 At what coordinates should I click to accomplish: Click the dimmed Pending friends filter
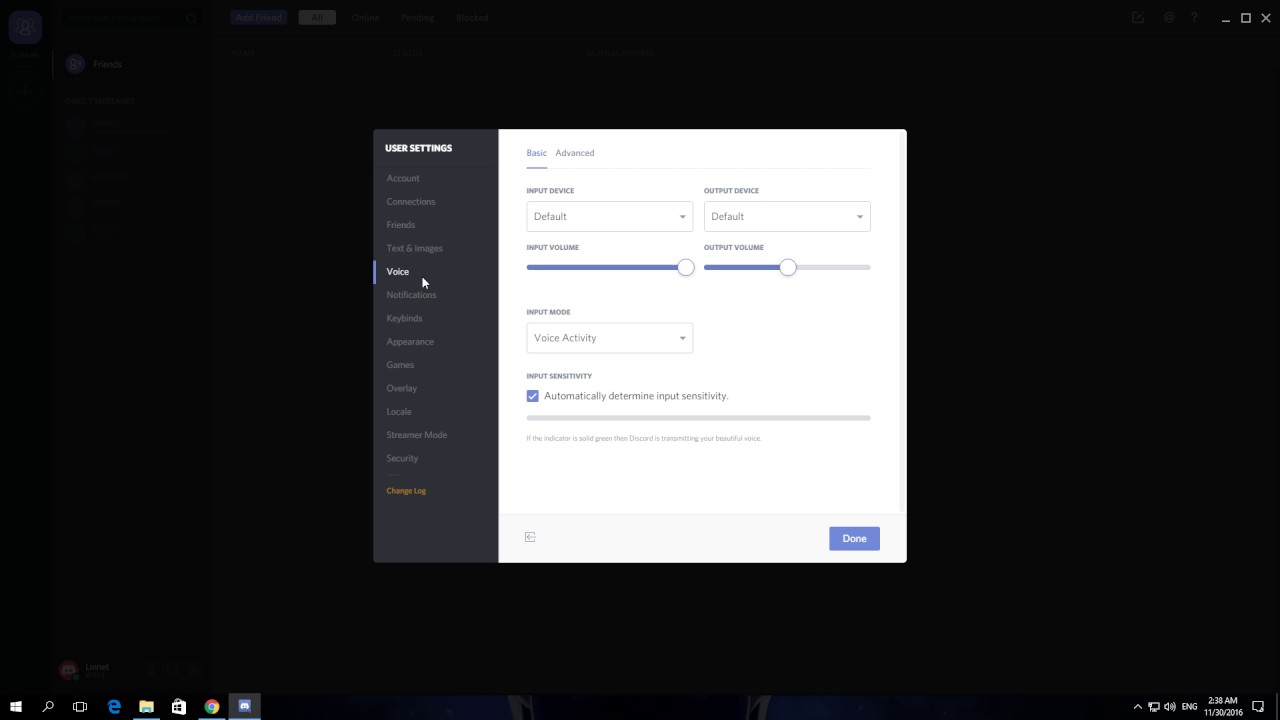[x=417, y=17]
